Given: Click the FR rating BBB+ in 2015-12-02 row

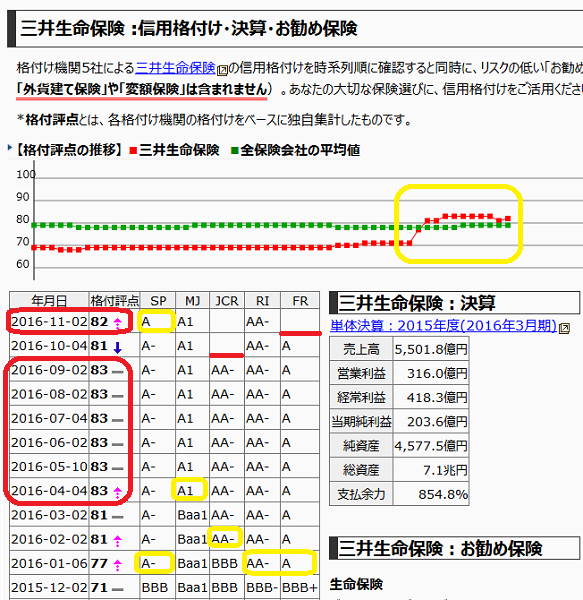Looking at the screenshot, I should tap(300, 587).
